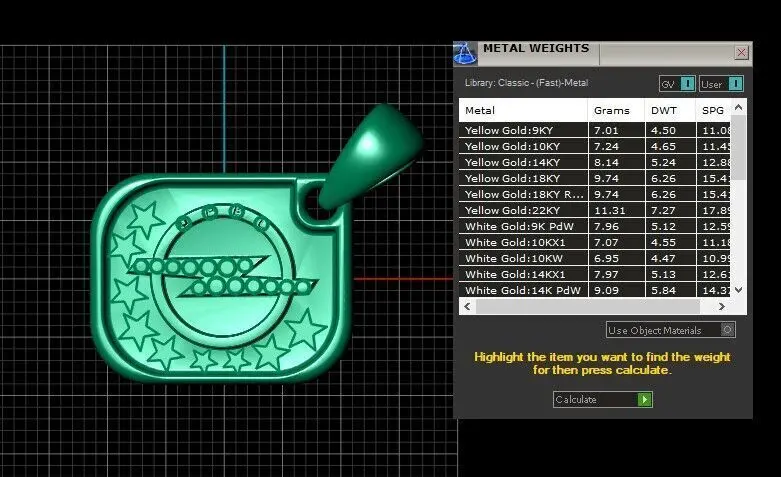Sort by the DWT column header
This screenshot has height=477, width=781.
(670, 111)
